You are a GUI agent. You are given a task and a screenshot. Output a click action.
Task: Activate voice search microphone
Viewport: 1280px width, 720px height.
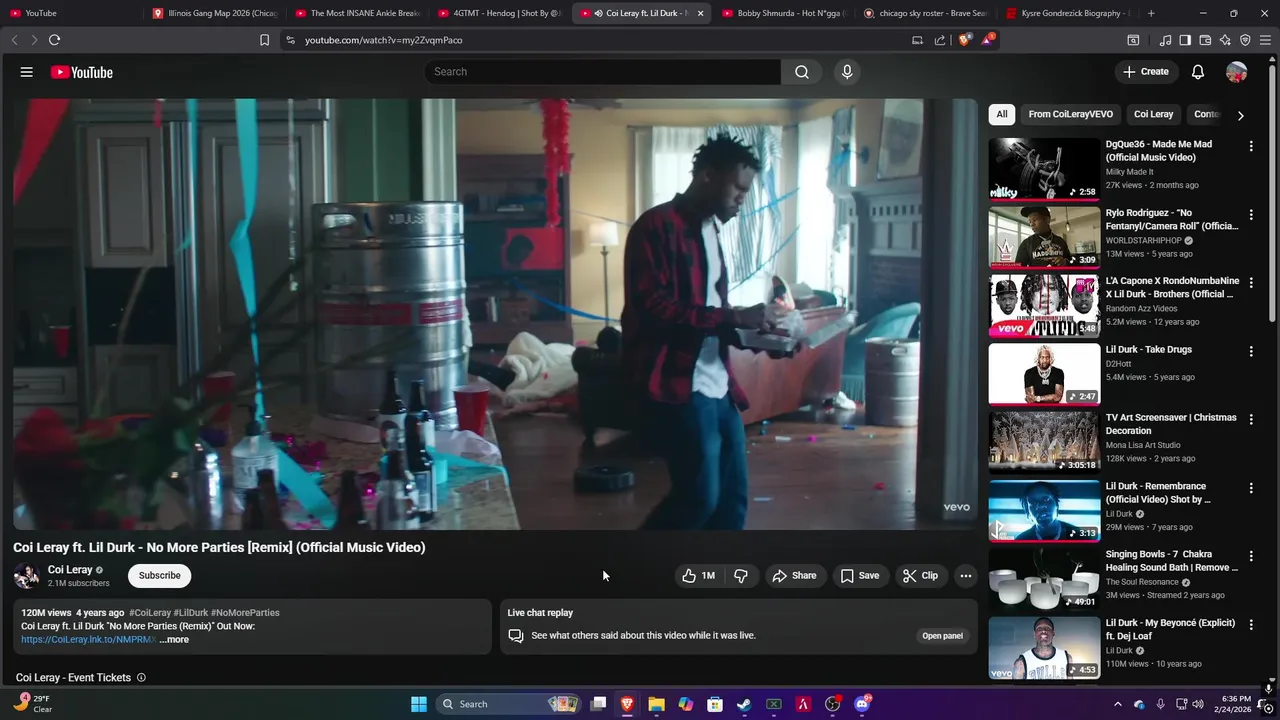[x=847, y=72]
